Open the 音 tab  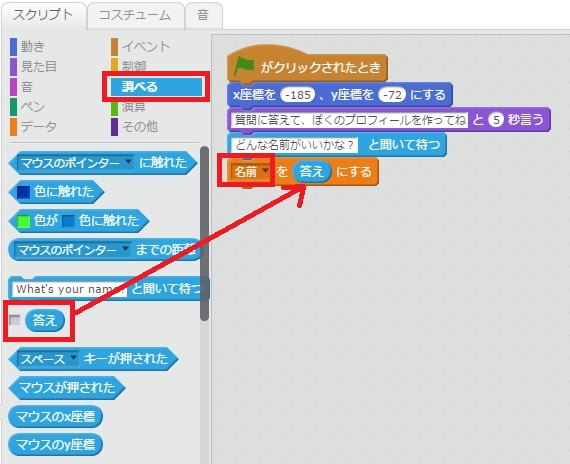tap(203, 15)
